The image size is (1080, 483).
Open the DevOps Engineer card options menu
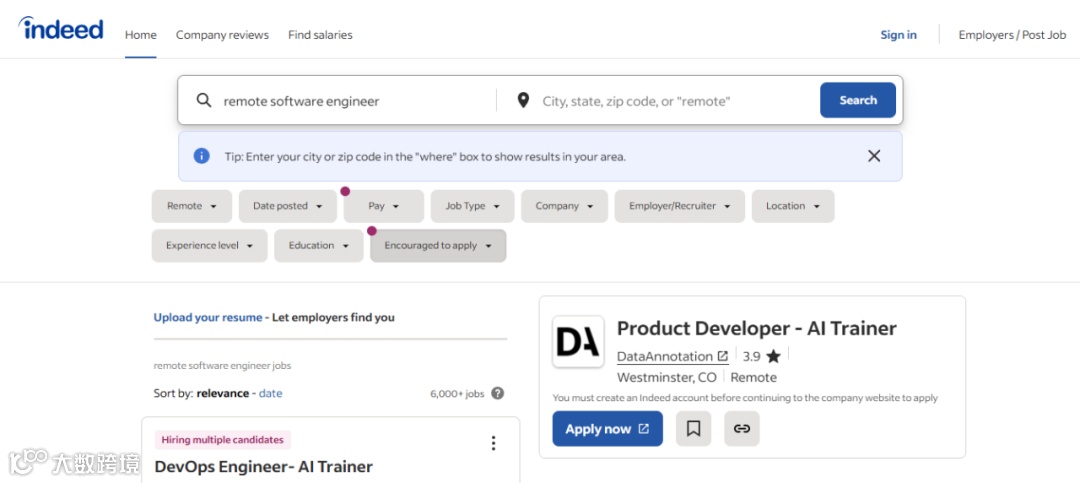[x=493, y=443]
